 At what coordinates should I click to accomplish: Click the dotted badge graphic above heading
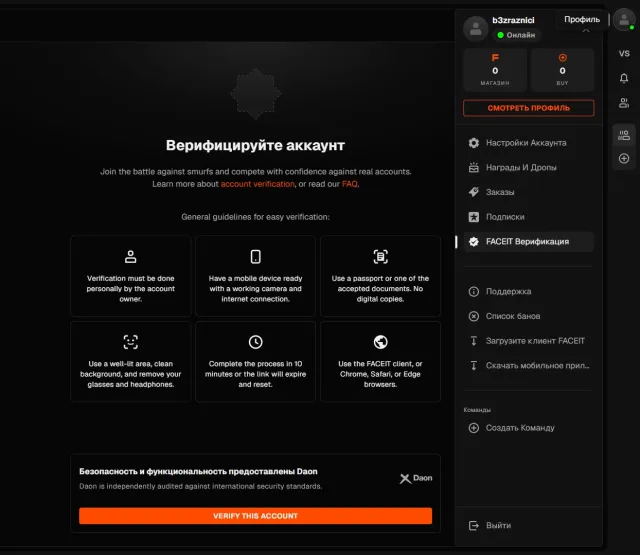coord(256,94)
